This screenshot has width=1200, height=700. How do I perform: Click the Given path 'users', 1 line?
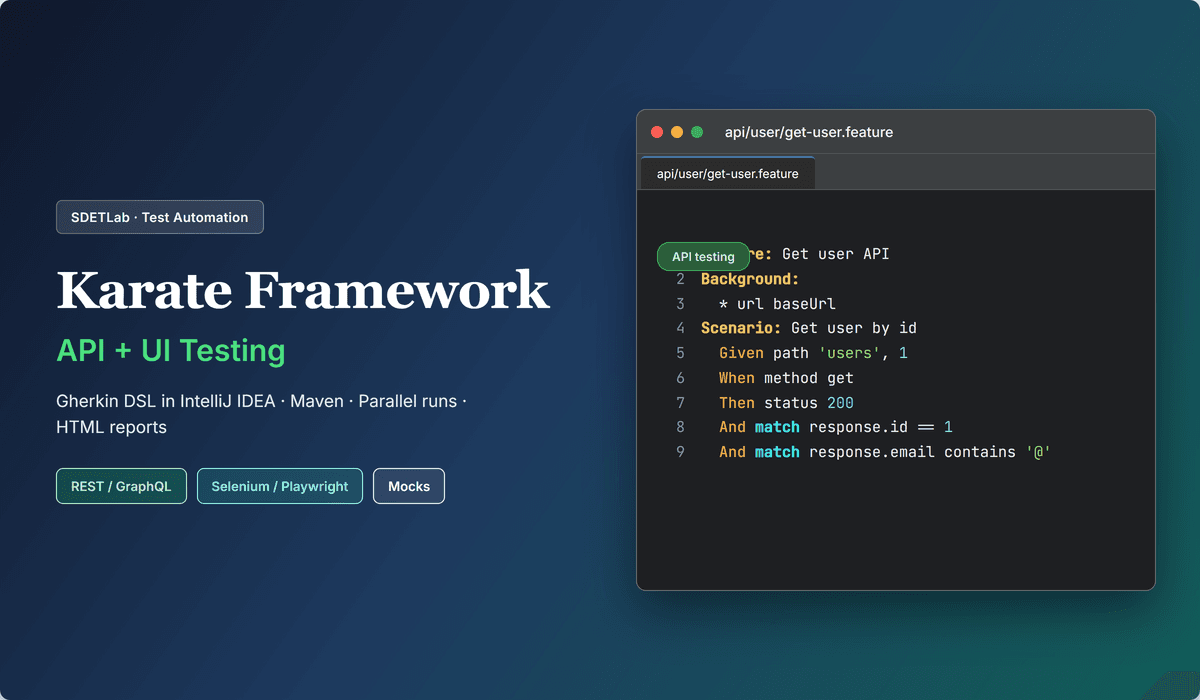pyautogui.click(x=813, y=353)
